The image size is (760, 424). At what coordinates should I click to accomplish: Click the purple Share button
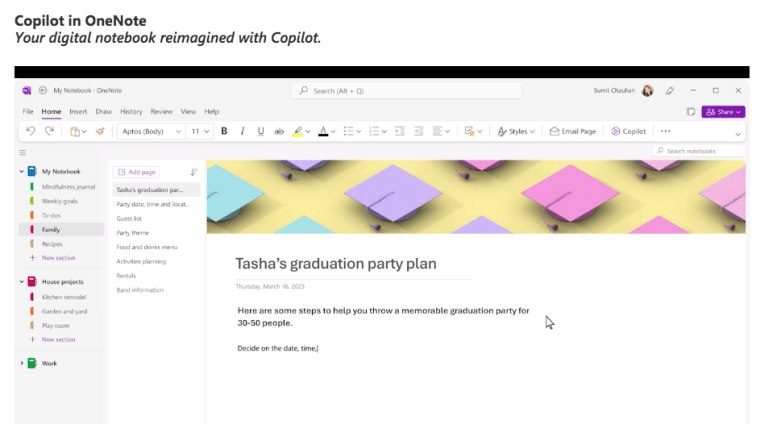click(722, 112)
